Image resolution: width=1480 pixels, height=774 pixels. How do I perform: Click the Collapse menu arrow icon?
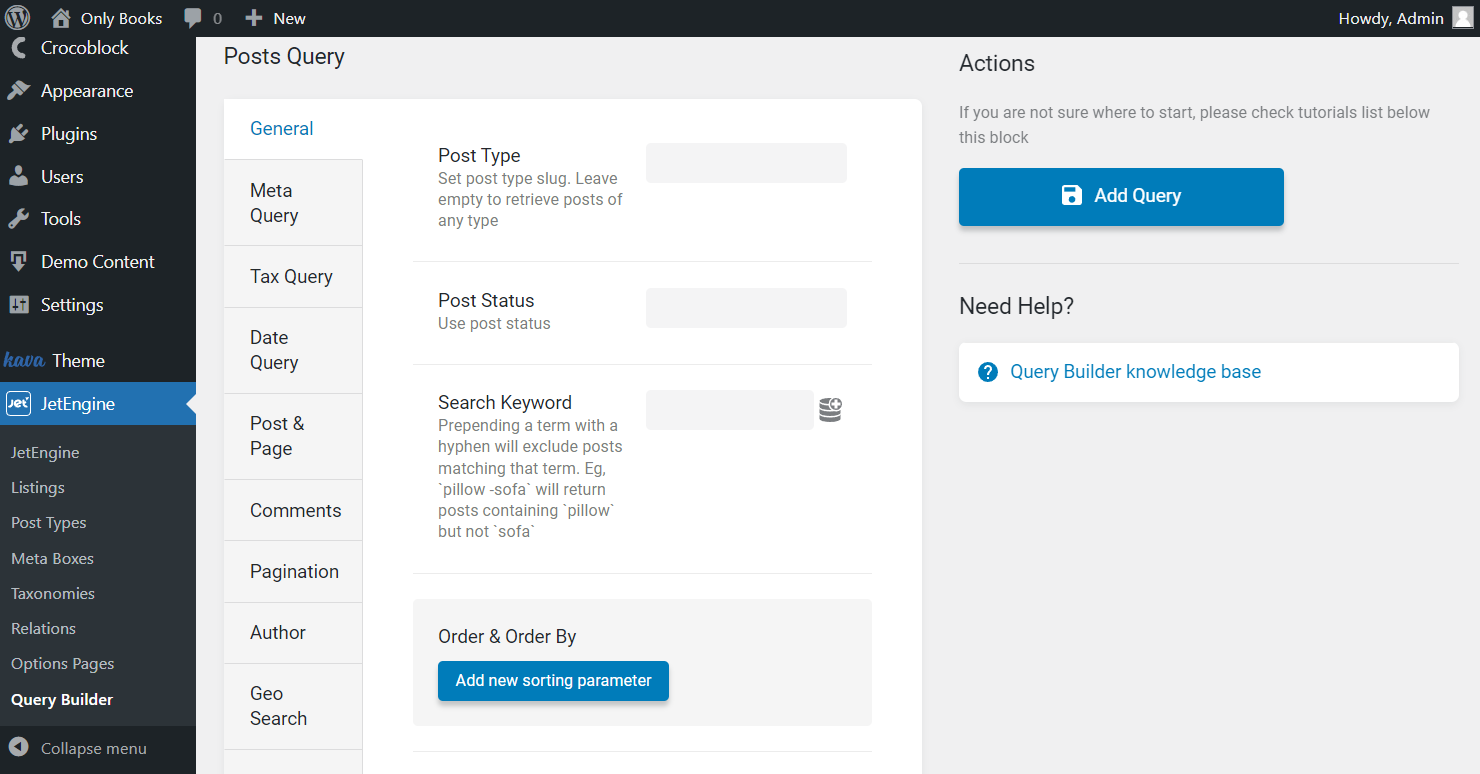coord(18,748)
